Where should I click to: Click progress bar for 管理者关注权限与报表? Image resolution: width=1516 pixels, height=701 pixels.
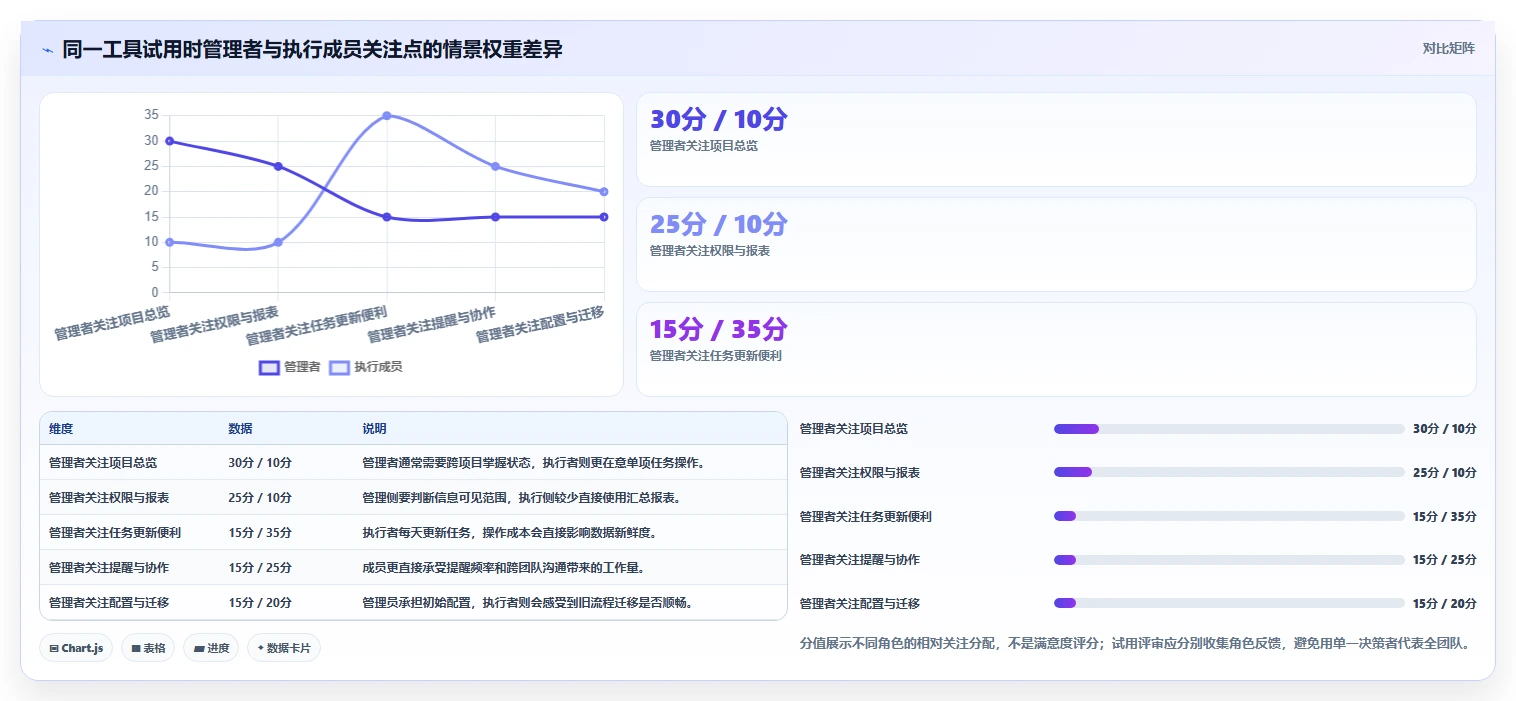(1229, 472)
